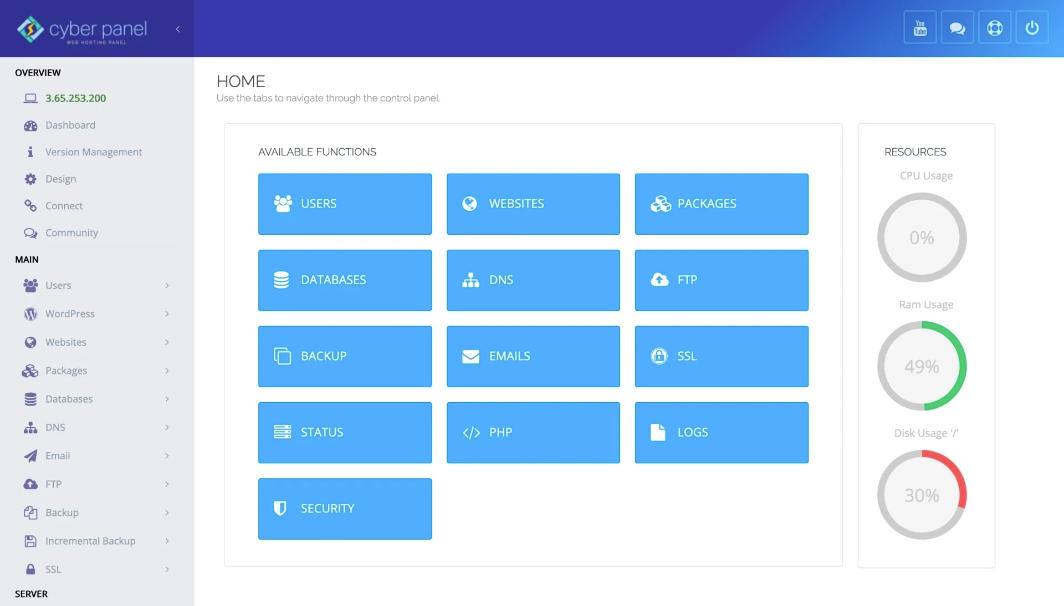Open the WEBSITES function tile
Screen dimensions: 1064x606
tap(533, 204)
